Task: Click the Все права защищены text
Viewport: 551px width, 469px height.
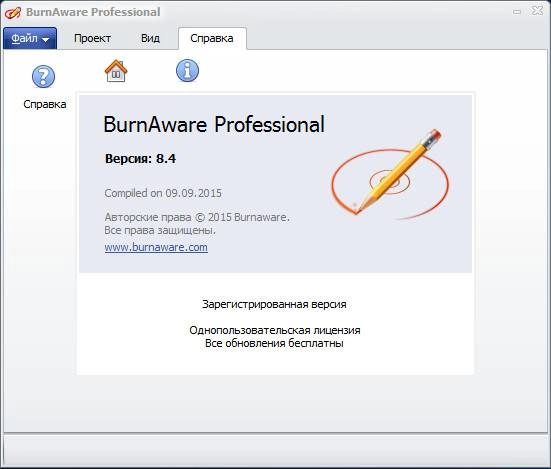Action: pos(160,230)
